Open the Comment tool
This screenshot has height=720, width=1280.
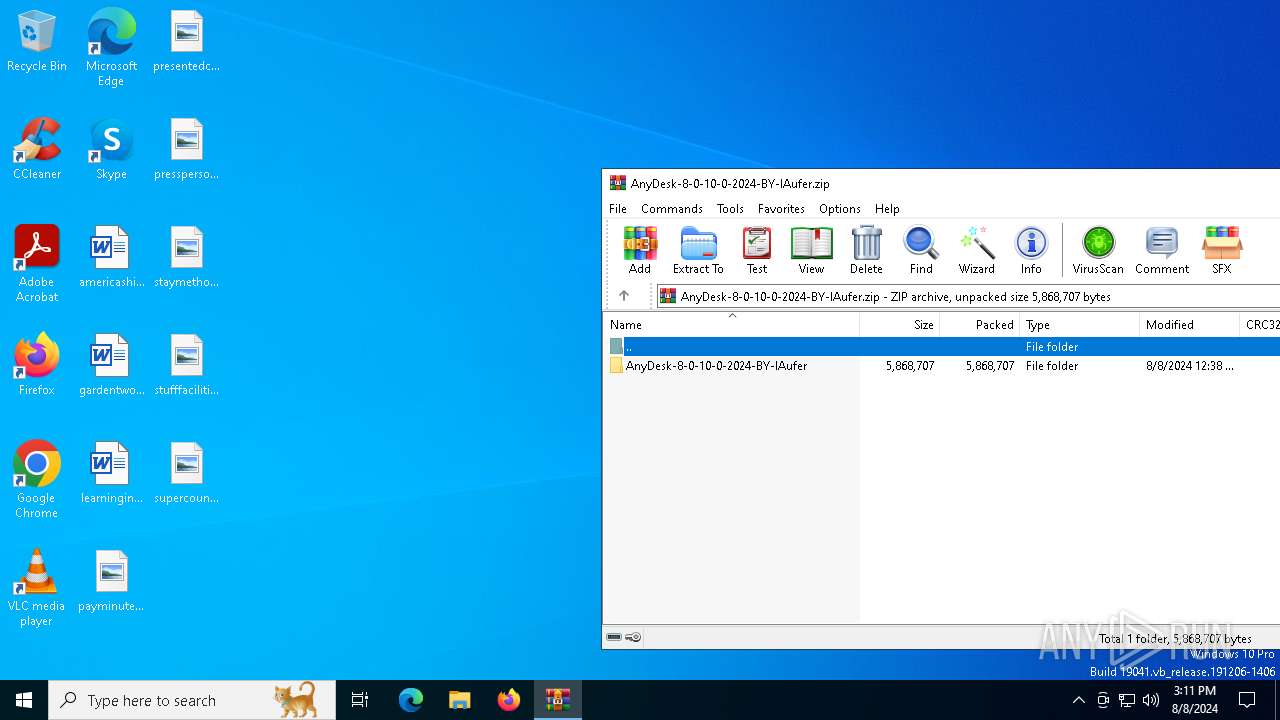1162,250
